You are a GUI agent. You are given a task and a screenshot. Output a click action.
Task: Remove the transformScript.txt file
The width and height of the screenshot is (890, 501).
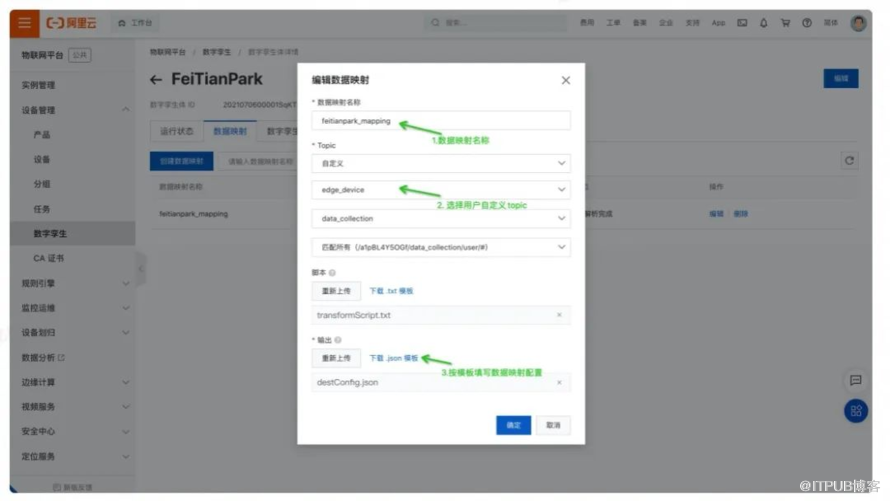point(559,315)
